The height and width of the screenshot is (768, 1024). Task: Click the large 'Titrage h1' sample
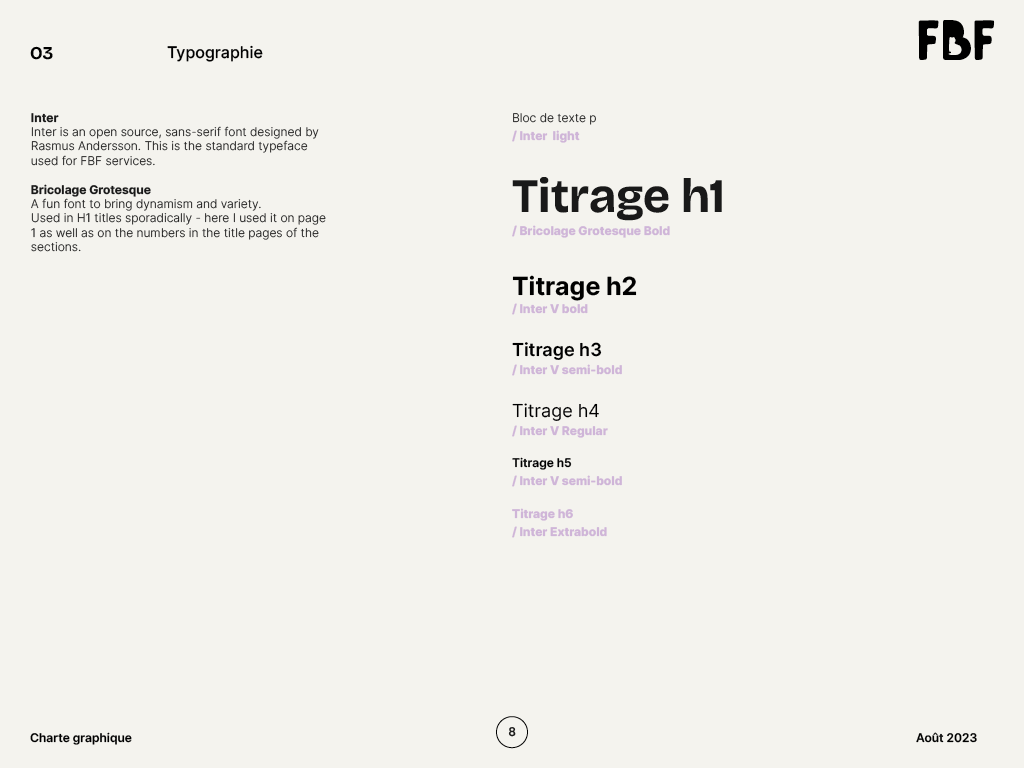pos(618,196)
